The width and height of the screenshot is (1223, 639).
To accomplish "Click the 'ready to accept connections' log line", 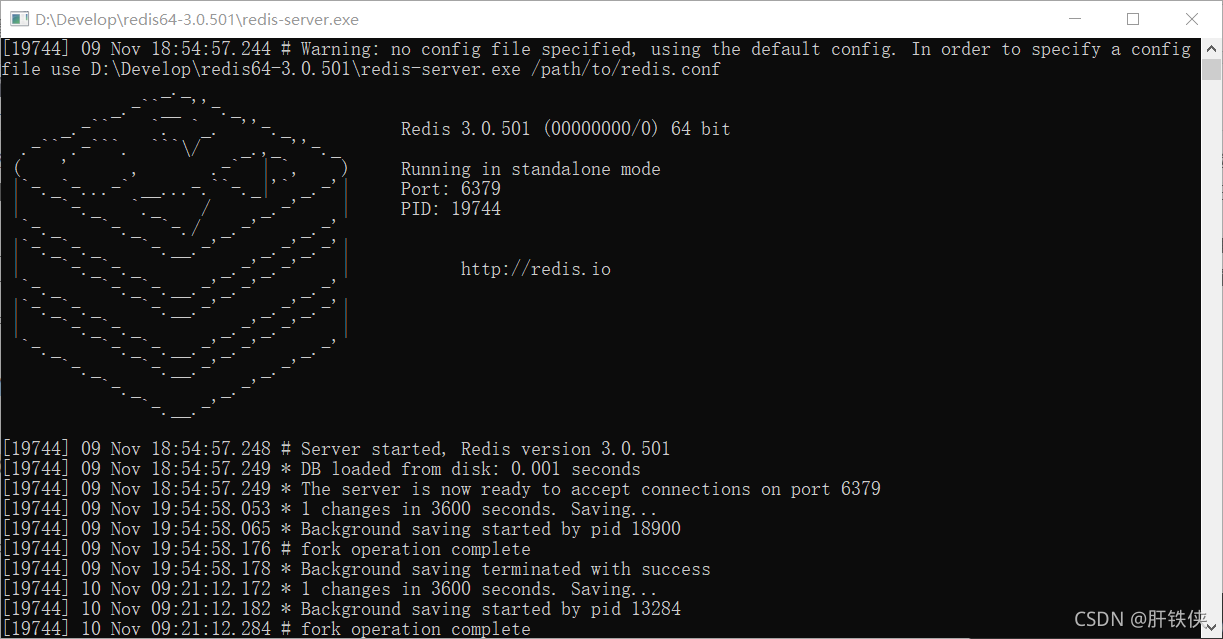I will 441,489.
